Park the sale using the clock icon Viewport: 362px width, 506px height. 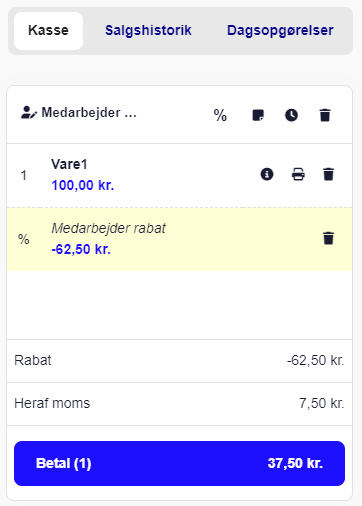[x=291, y=115]
